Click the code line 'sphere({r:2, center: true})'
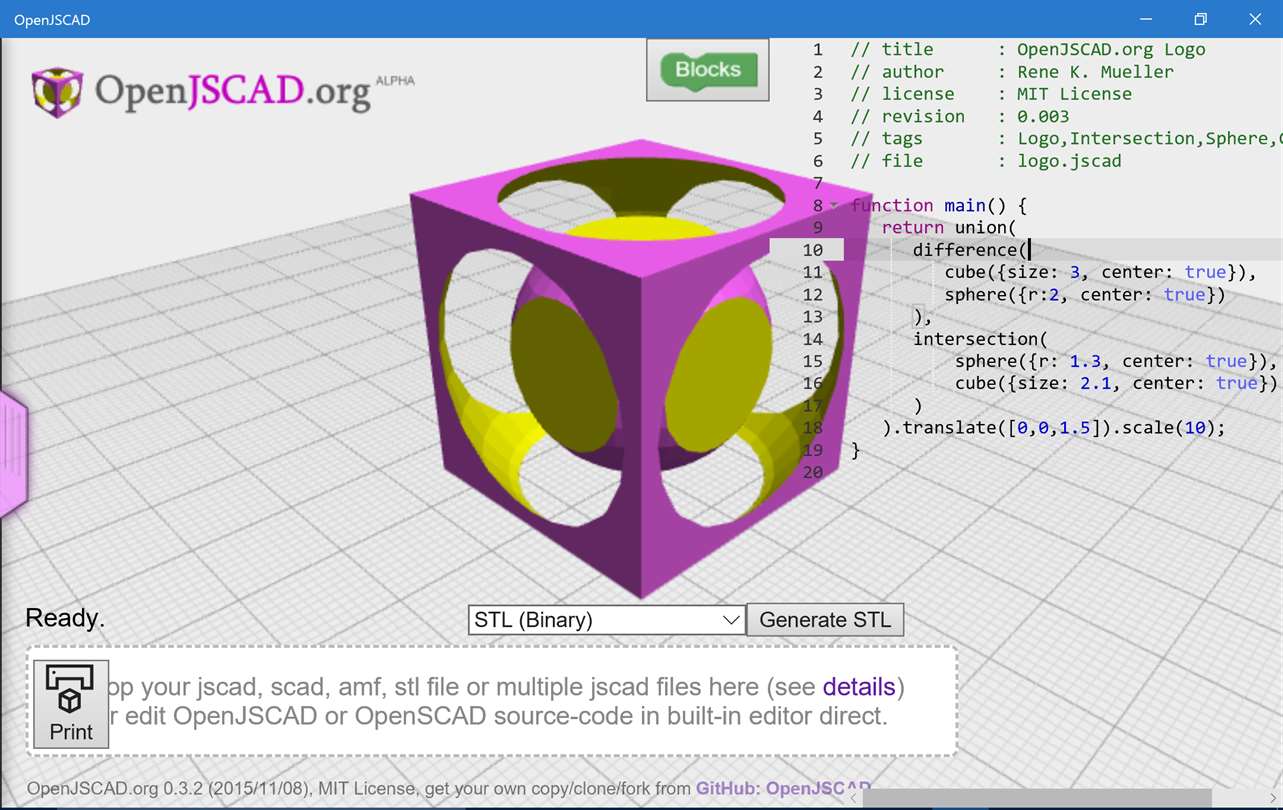 click(1084, 294)
